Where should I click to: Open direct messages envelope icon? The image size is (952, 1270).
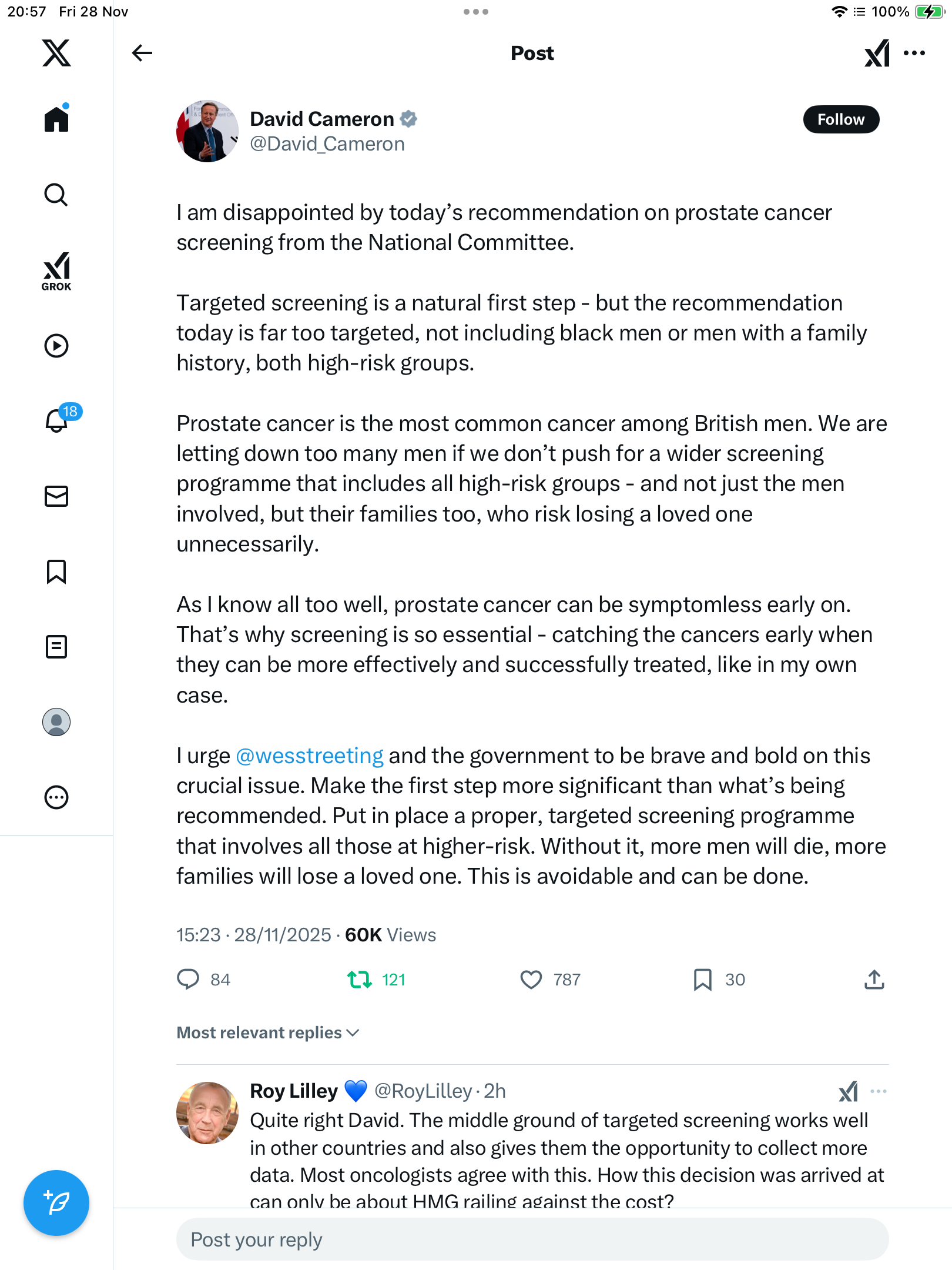(x=56, y=496)
